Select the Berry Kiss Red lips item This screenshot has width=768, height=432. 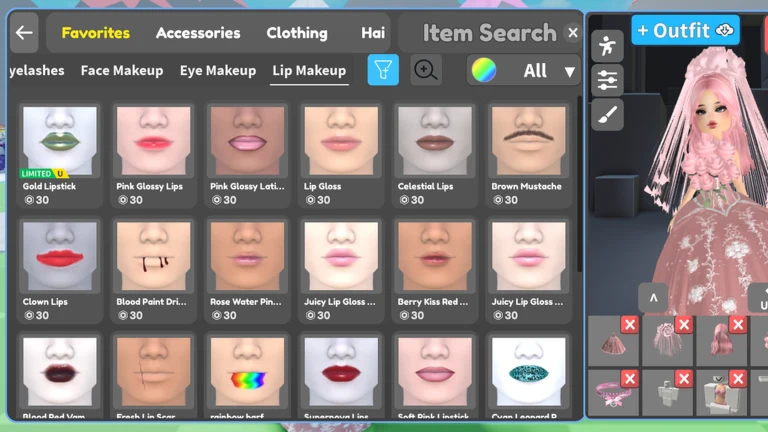tap(435, 270)
